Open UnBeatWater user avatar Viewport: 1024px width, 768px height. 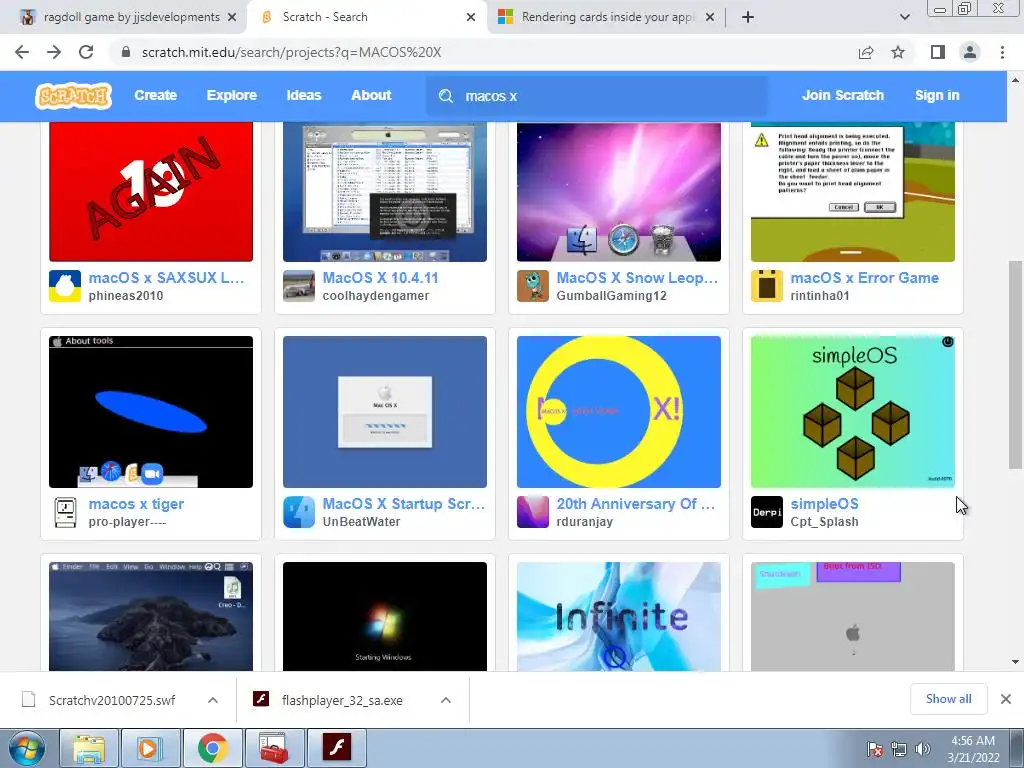tap(299, 513)
